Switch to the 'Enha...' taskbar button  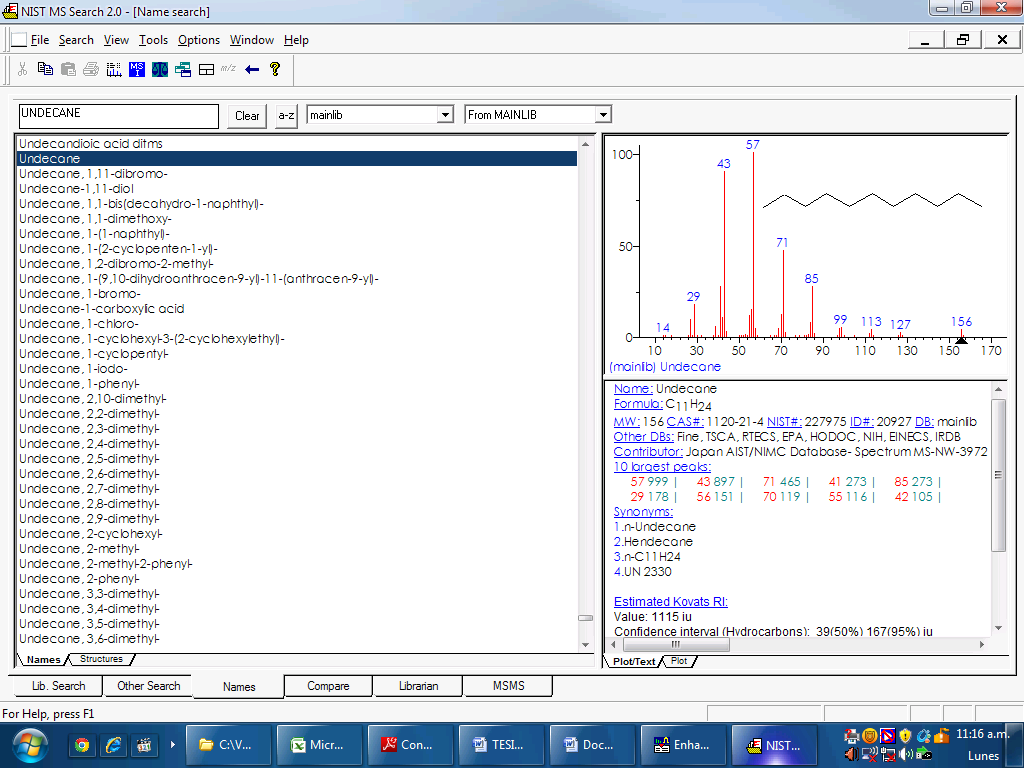(x=683, y=745)
